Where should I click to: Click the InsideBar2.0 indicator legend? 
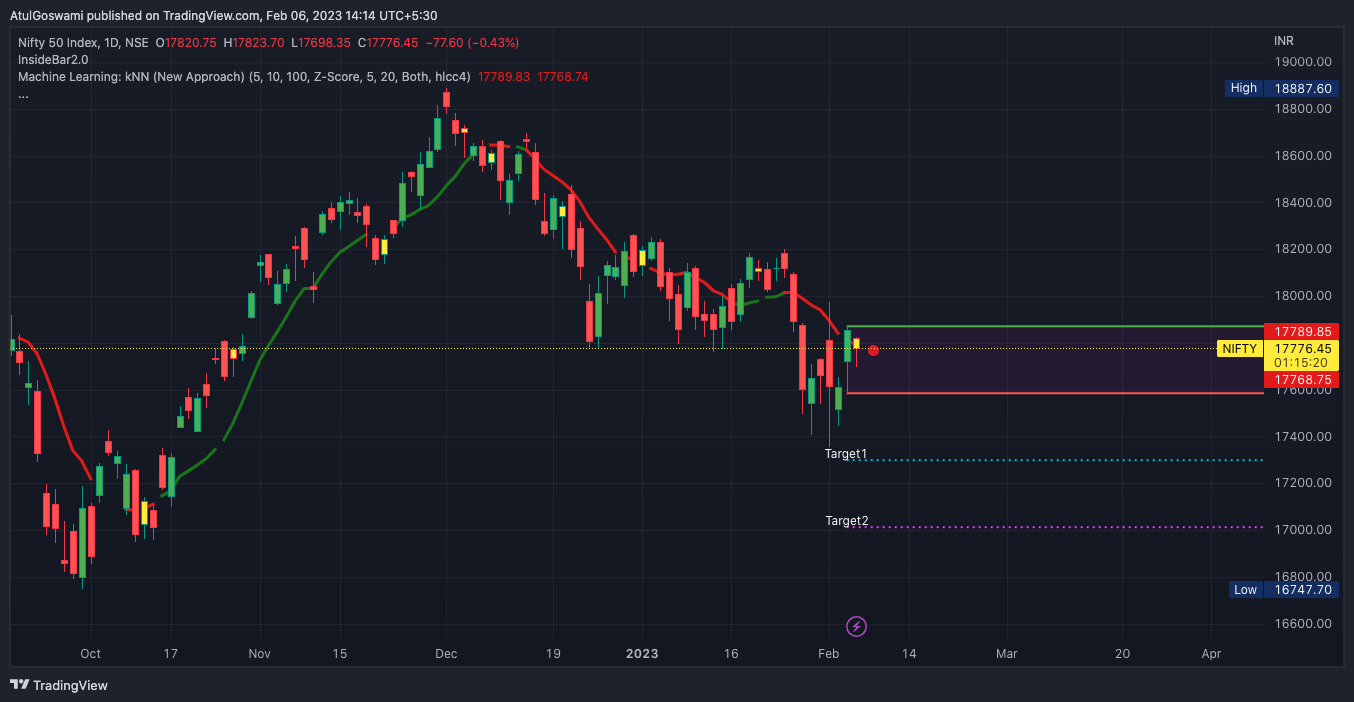[53, 60]
